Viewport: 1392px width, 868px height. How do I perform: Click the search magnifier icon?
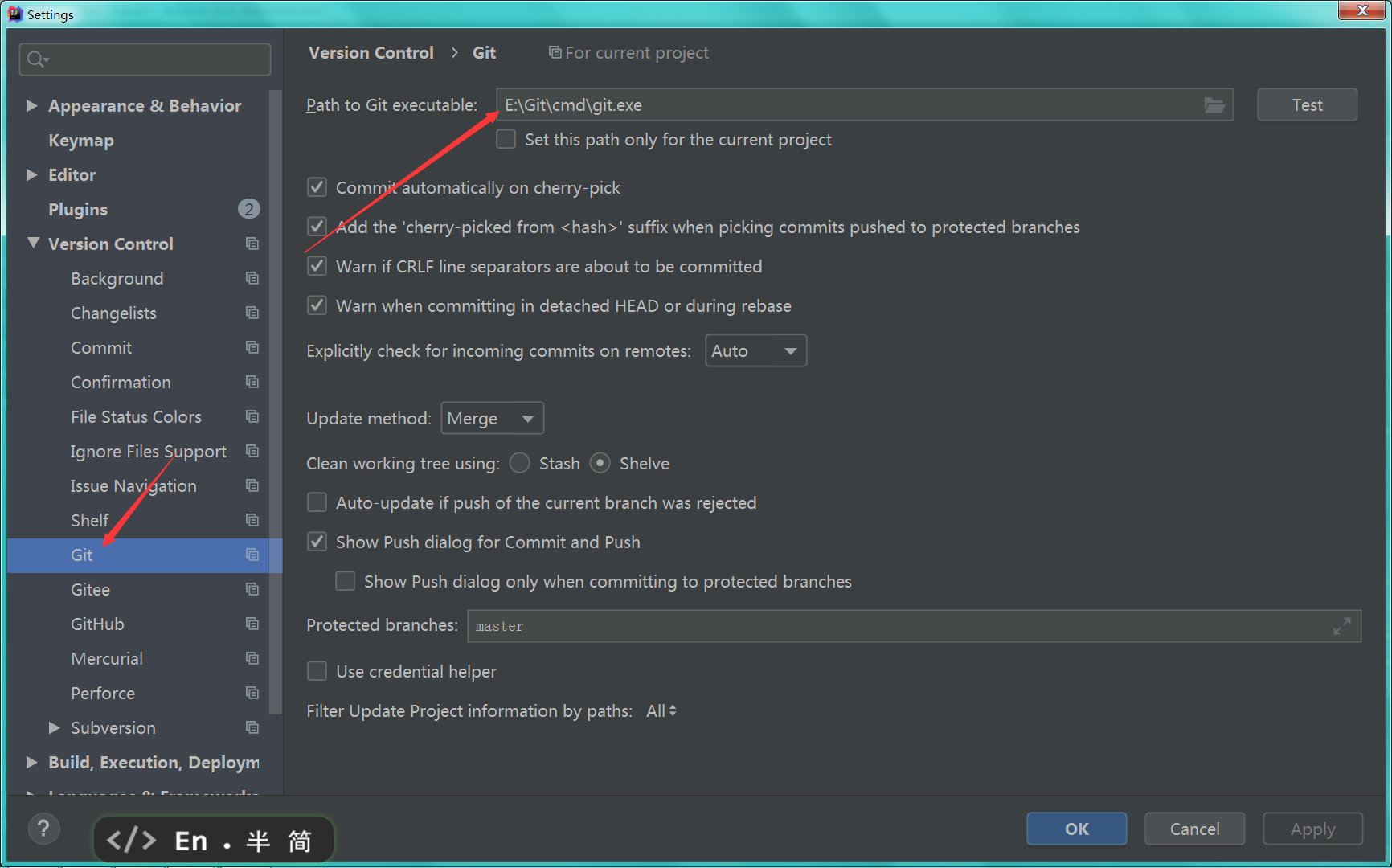37,59
